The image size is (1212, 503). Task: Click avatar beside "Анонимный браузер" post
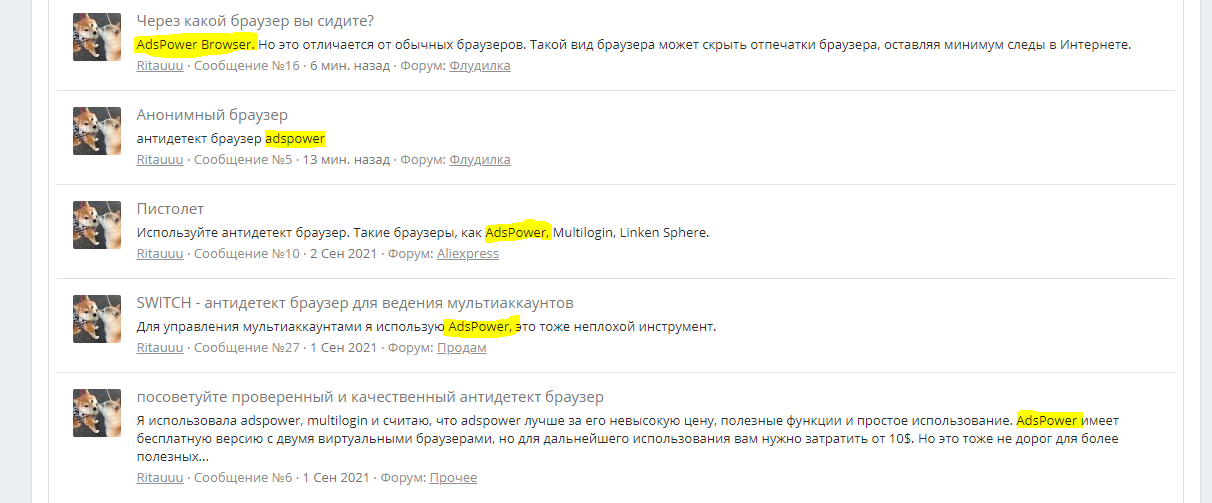97,131
